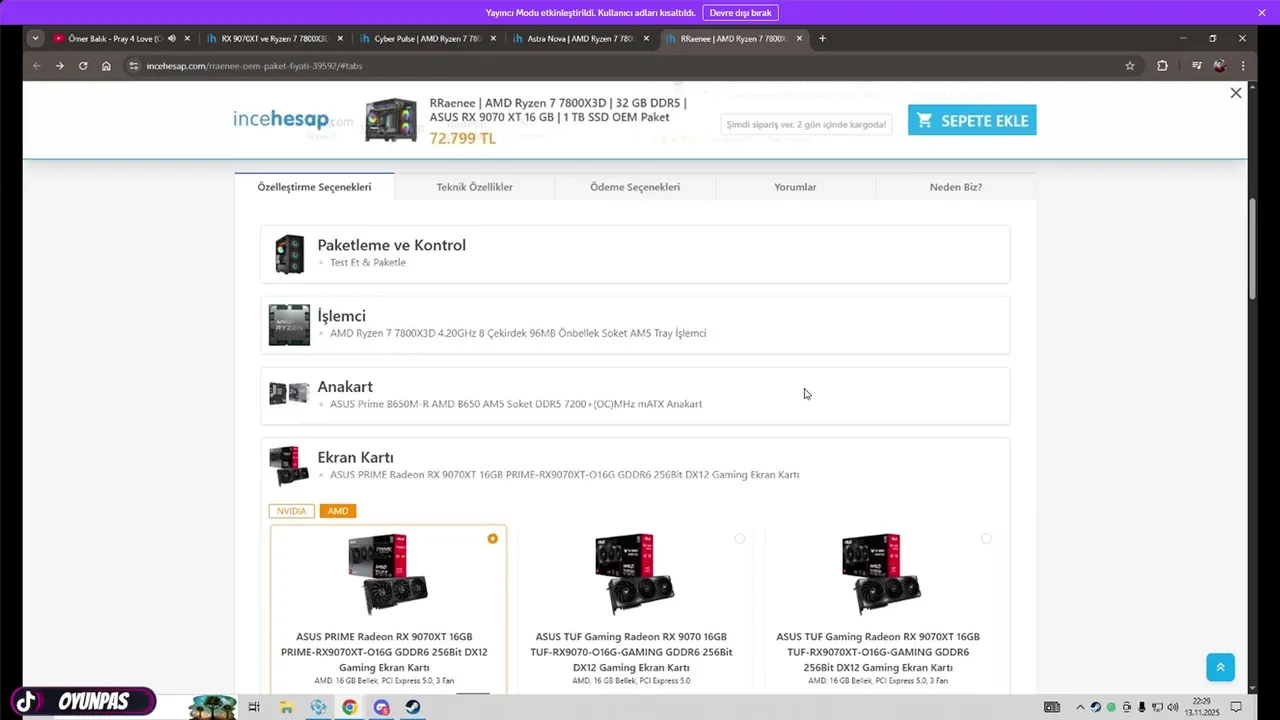Click the ASUS PRIME RX 9070XT card image

[388, 575]
